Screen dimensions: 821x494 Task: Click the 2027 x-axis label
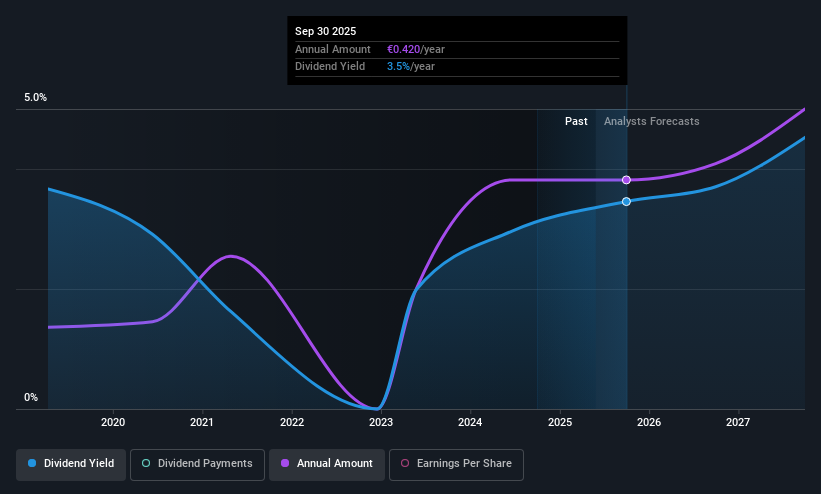point(738,422)
